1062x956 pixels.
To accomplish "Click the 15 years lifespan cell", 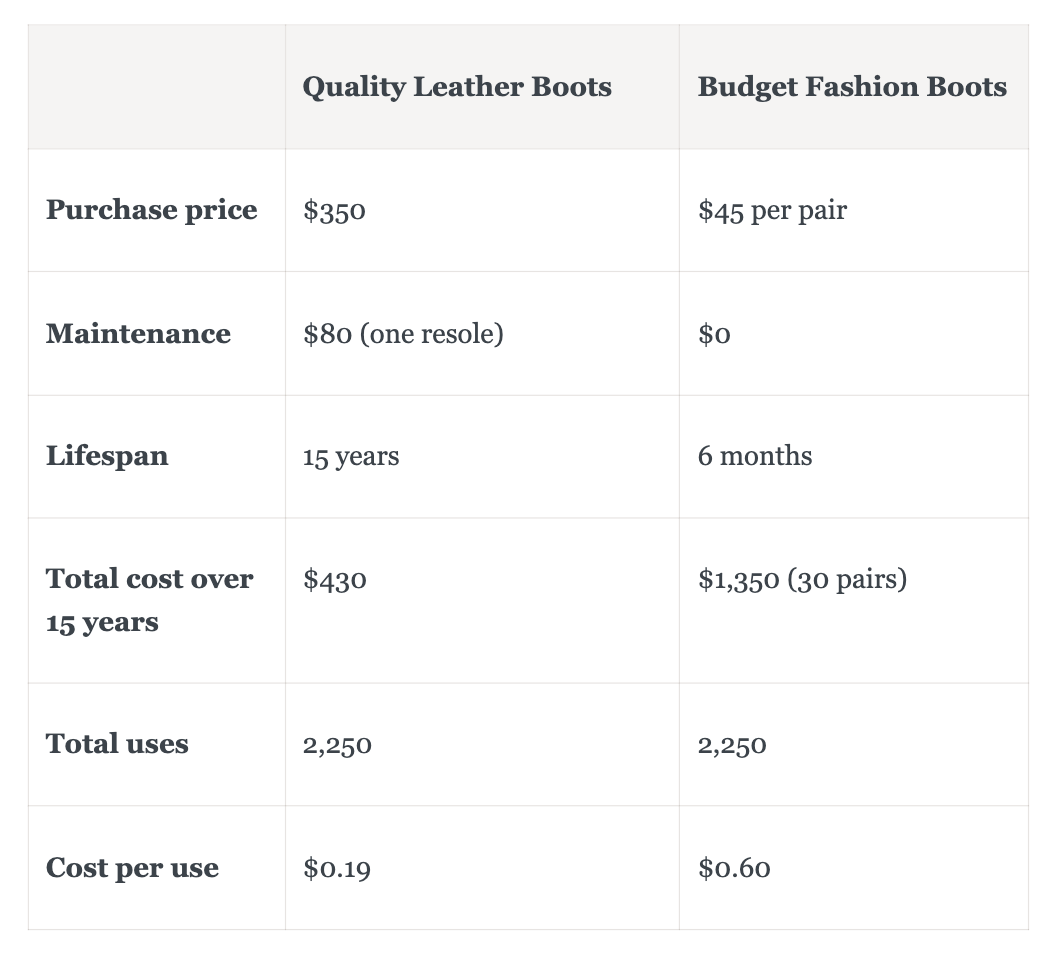I will tap(351, 456).
